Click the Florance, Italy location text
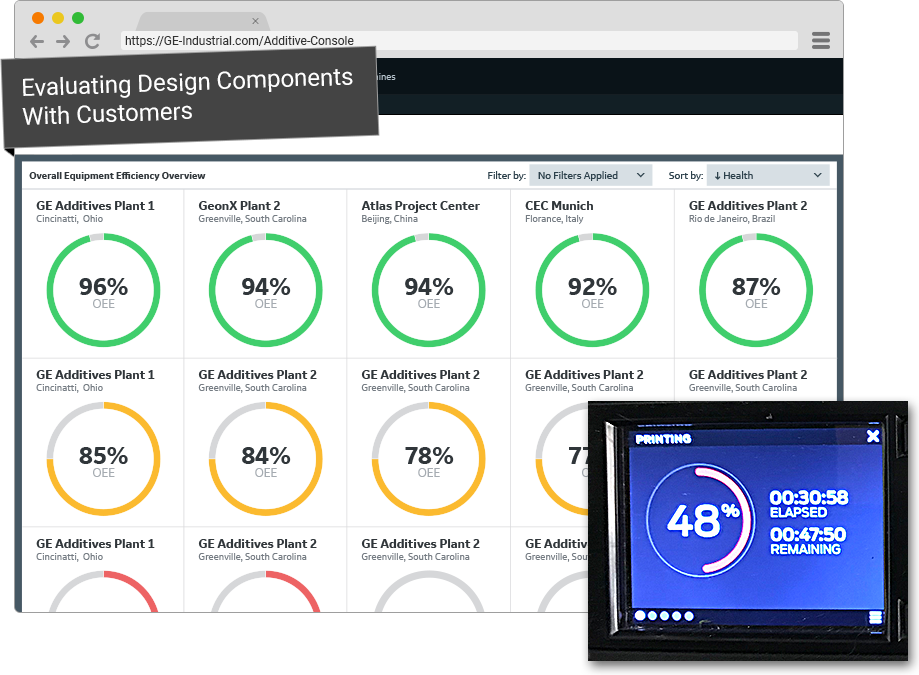This screenshot has height=675, width=919. coord(554,219)
